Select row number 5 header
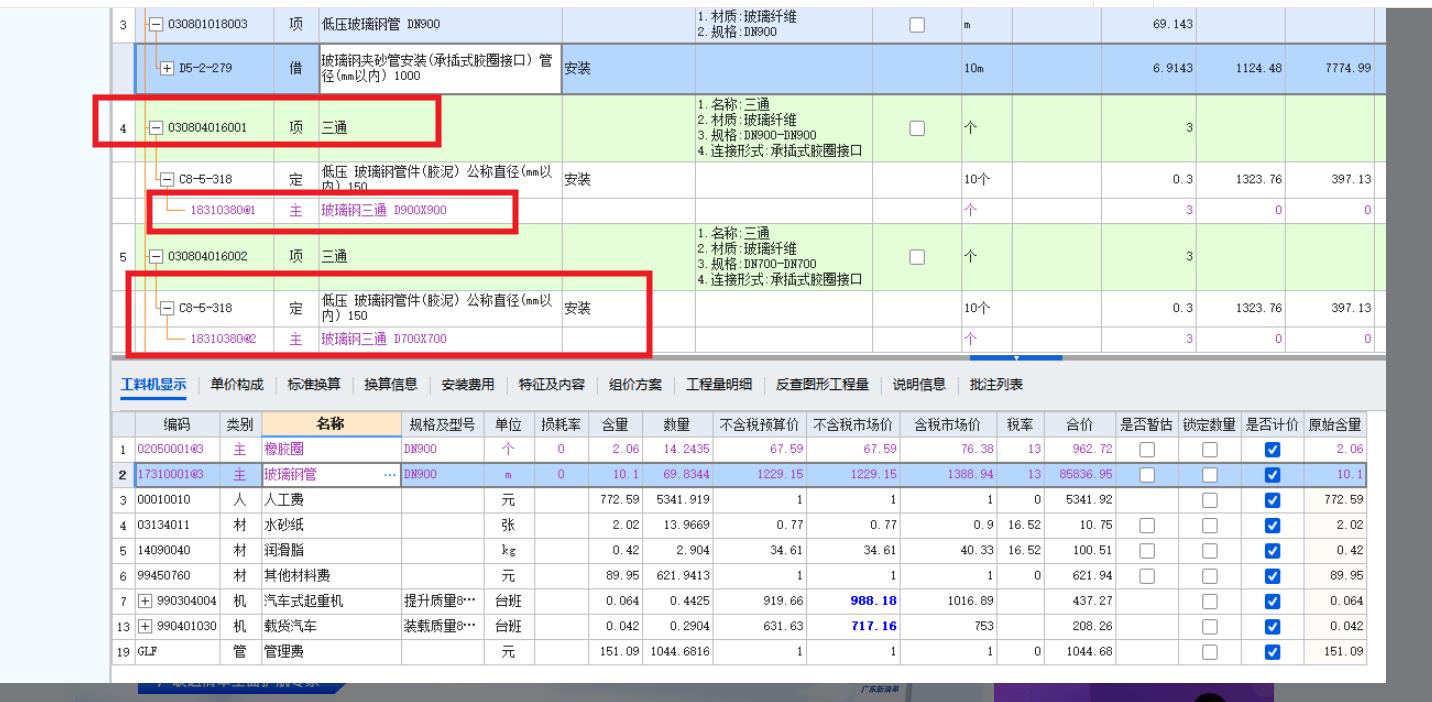This screenshot has width=1432, height=702. pyautogui.click(x=121, y=257)
